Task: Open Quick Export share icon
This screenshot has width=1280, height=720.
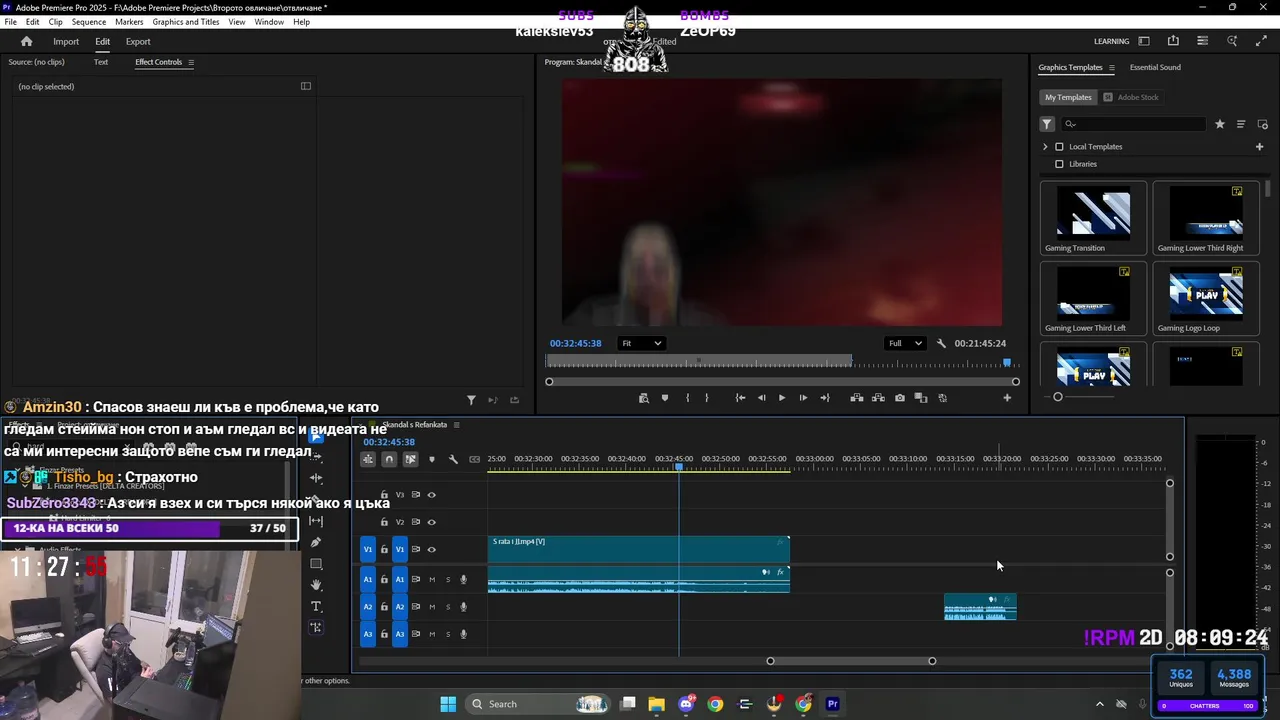Action: (1173, 41)
